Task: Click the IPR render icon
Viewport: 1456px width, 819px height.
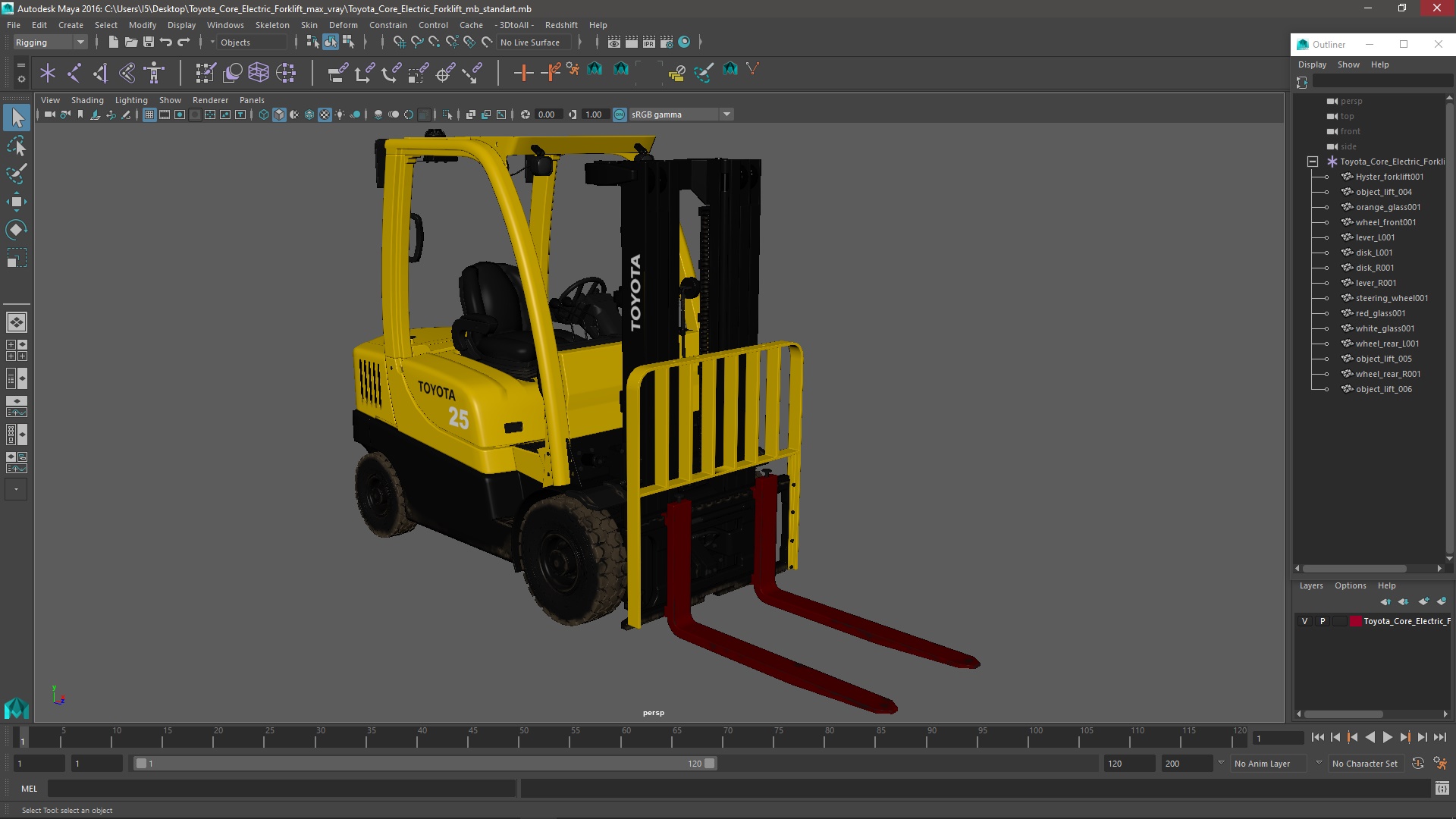Action: click(x=649, y=42)
